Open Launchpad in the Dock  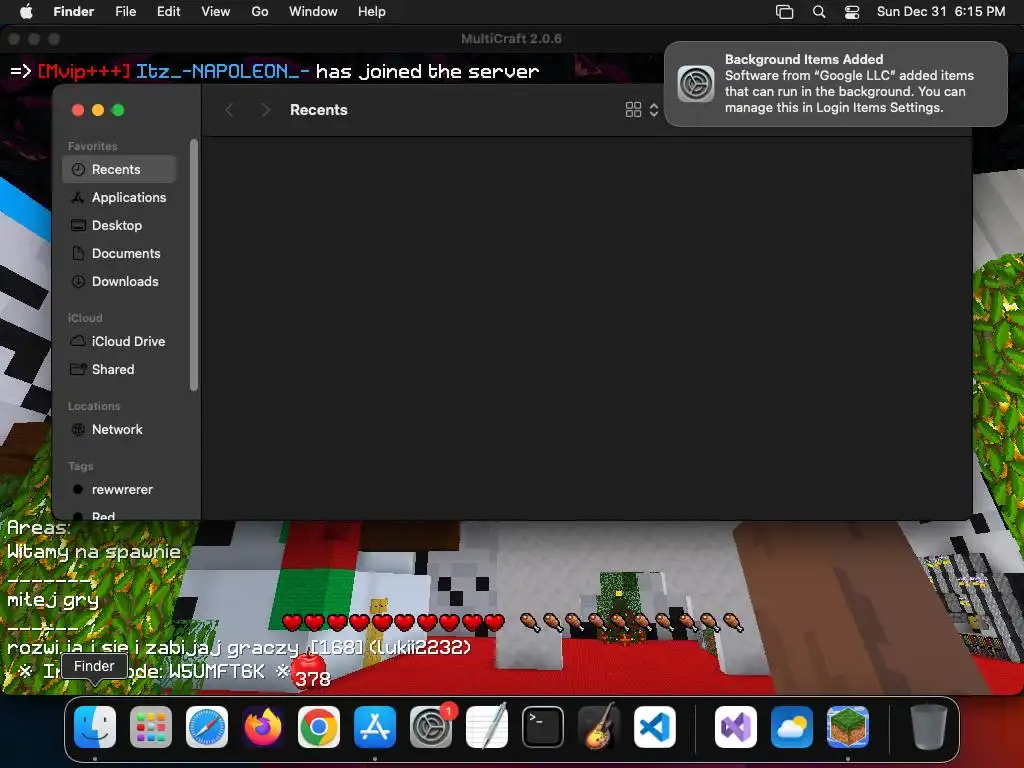151,726
